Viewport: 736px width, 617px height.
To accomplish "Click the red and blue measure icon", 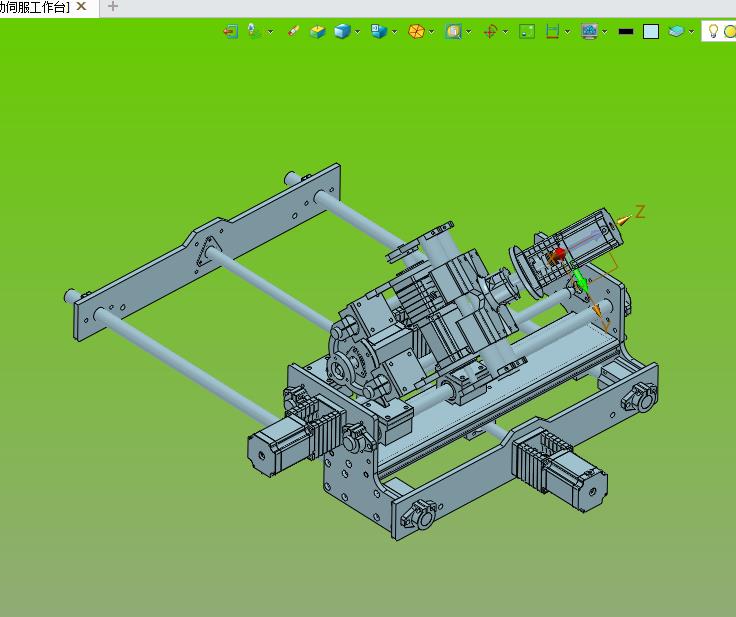I will (552, 31).
